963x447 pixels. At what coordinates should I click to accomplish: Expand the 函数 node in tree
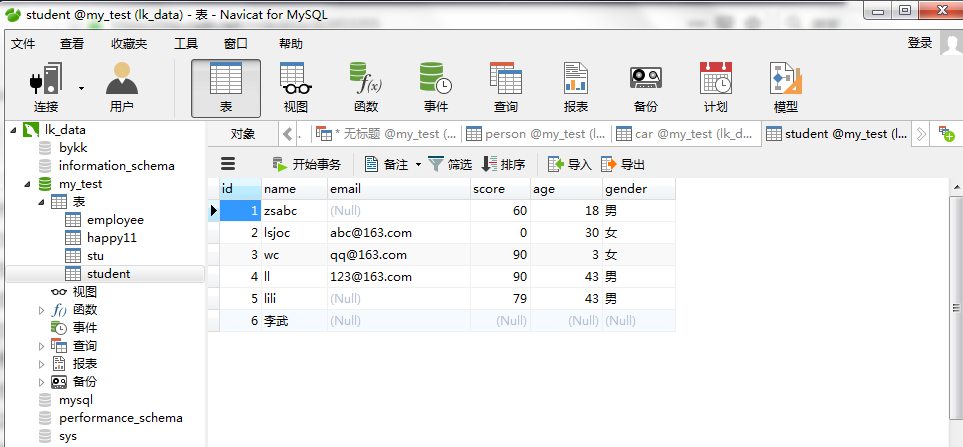tap(41, 310)
